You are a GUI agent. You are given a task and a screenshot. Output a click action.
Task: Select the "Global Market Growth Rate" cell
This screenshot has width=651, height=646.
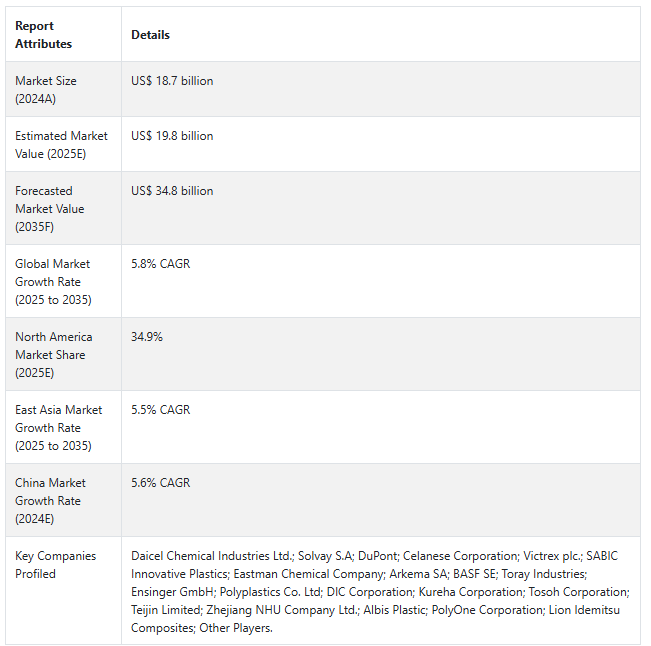pyautogui.click(x=52, y=282)
